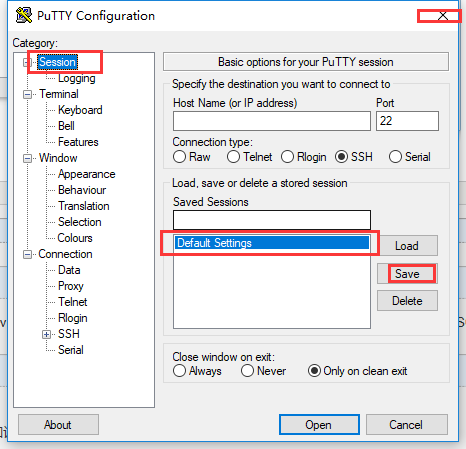Viewport: 466px width, 449px height.
Task: Click the Host Name input field
Action: (272, 121)
